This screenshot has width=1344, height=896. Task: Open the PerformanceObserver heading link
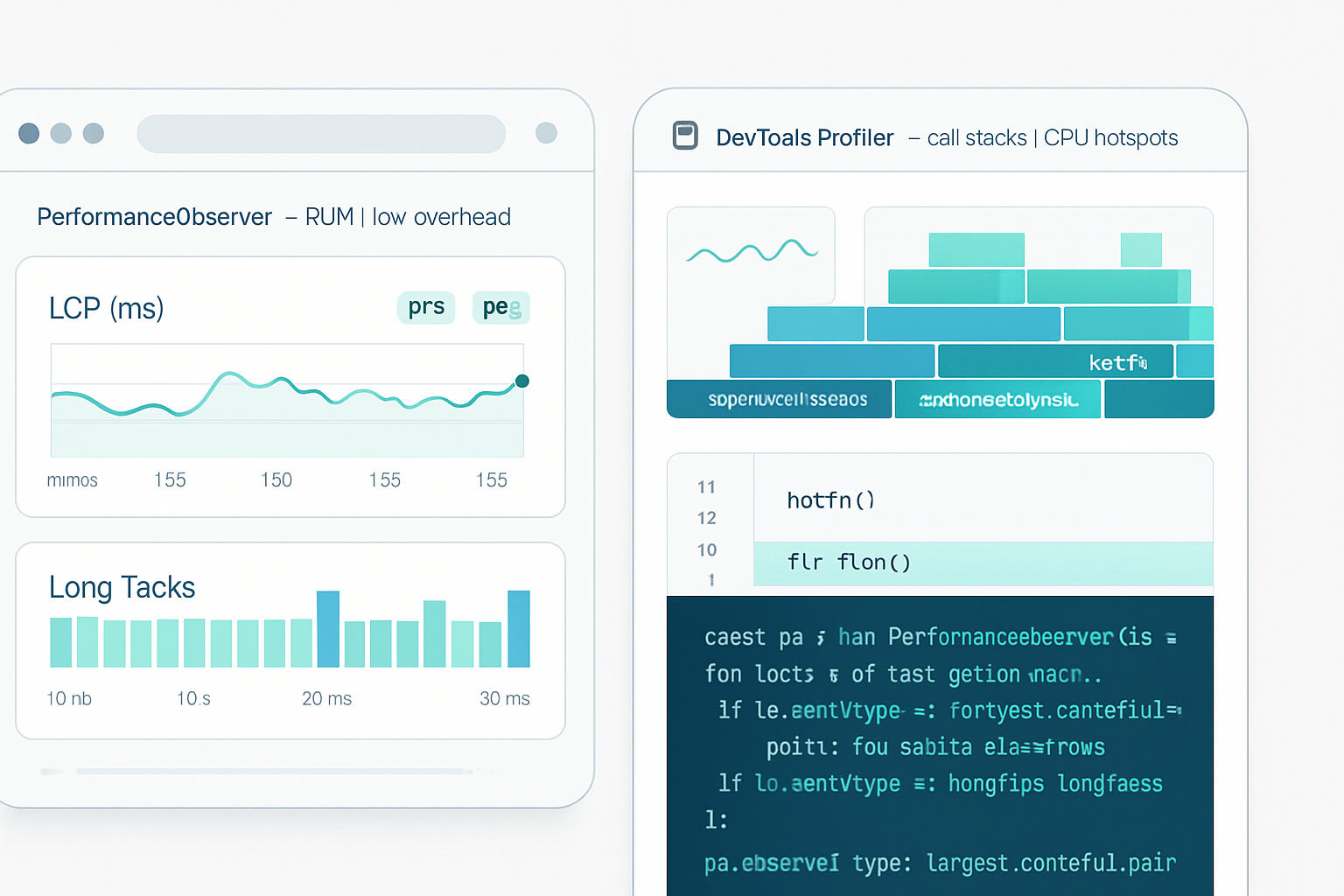click(x=154, y=217)
